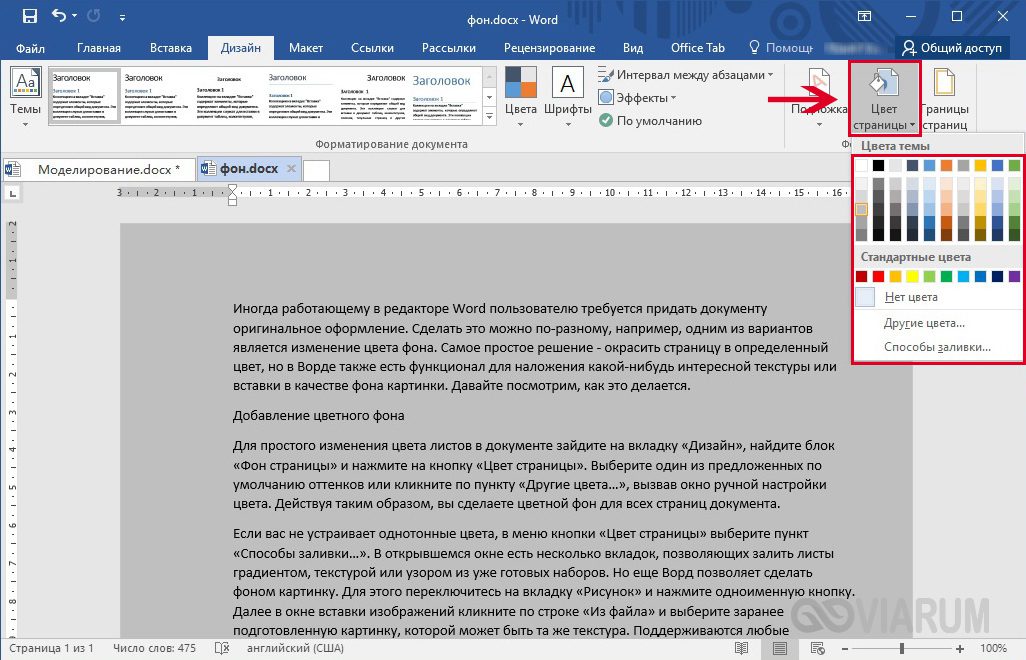The width and height of the screenshot is (1026, 660).
Task: Choose Нет цвета (No Color)
Action: [938, 297]
